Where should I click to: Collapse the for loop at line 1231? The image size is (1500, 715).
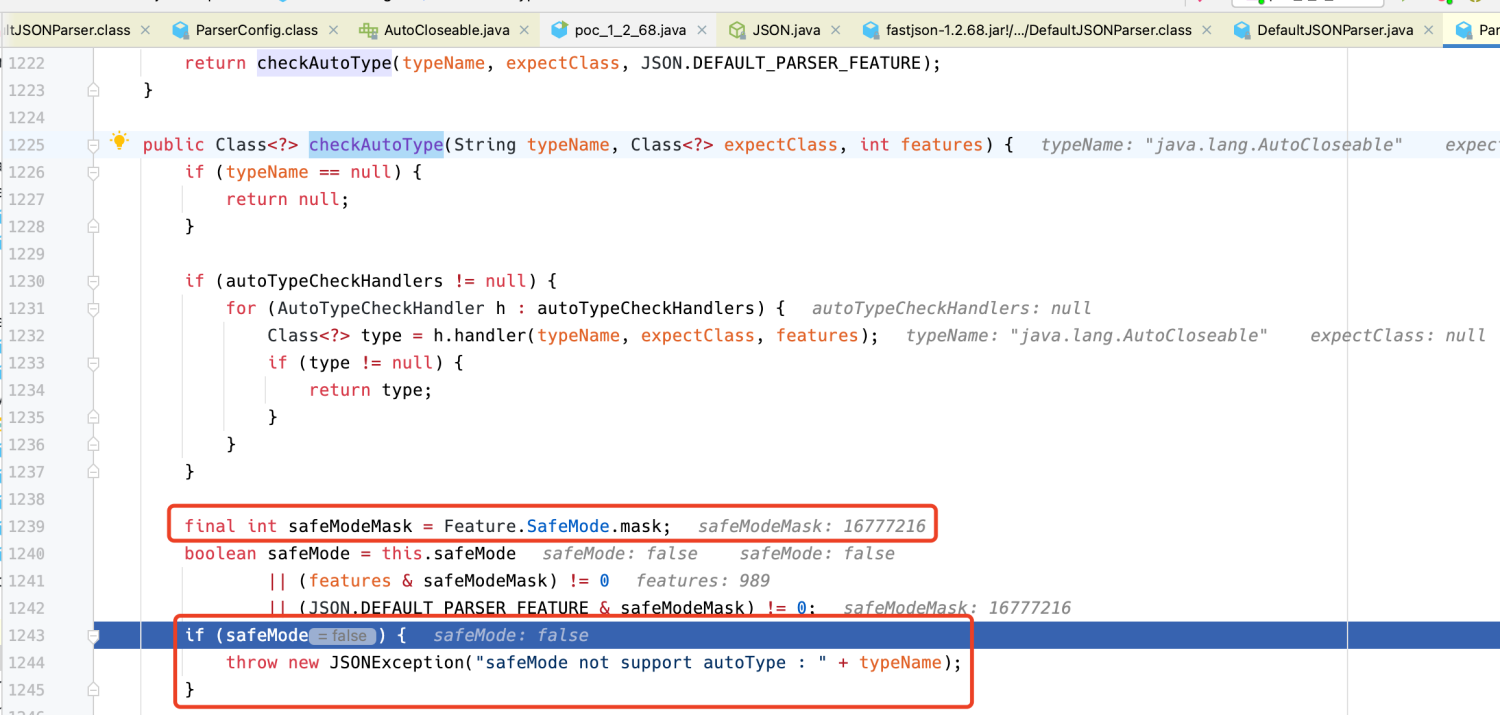[93, 308]
